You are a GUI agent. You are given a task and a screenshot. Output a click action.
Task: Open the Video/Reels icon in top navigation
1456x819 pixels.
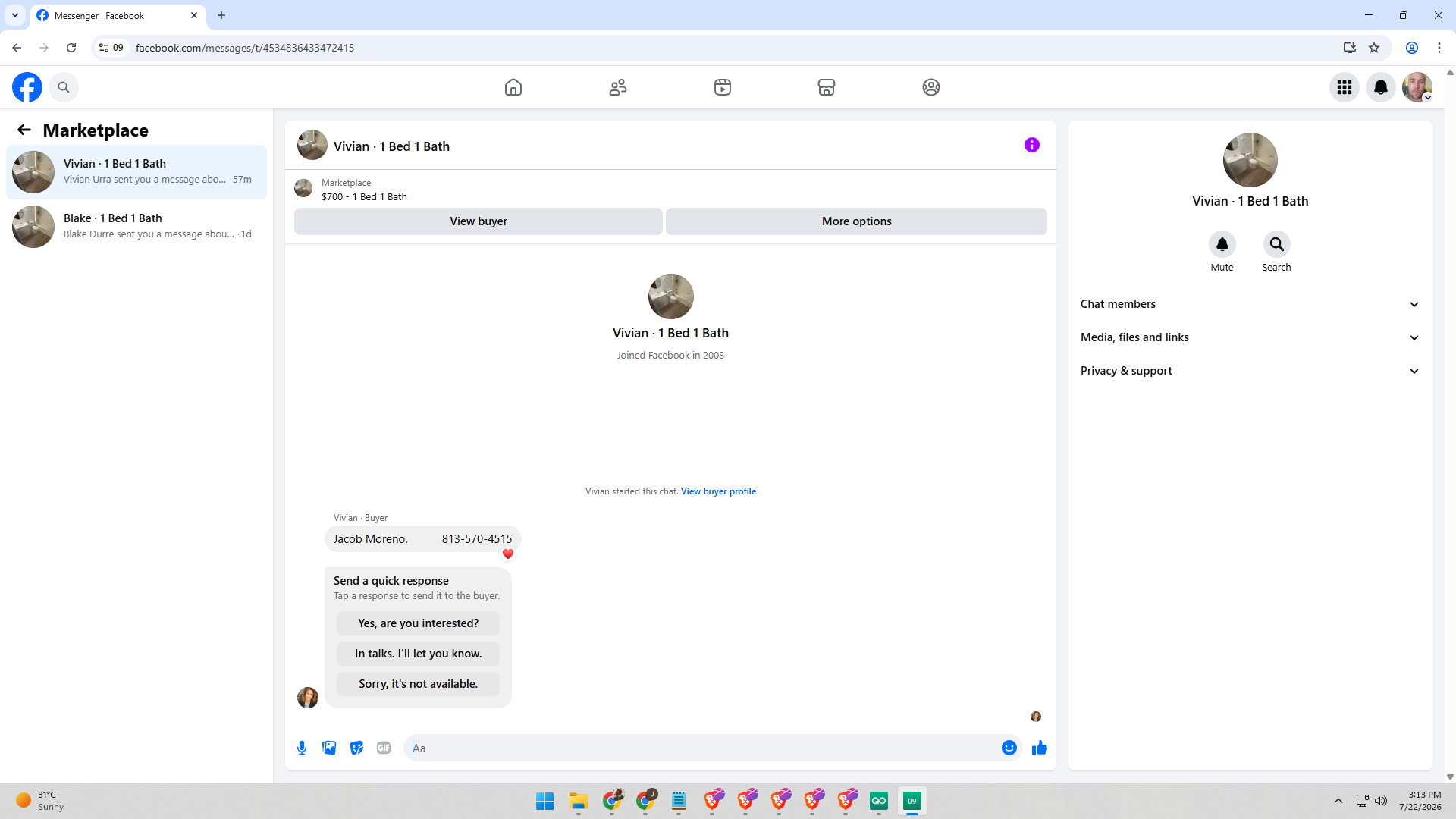point(723,87)
